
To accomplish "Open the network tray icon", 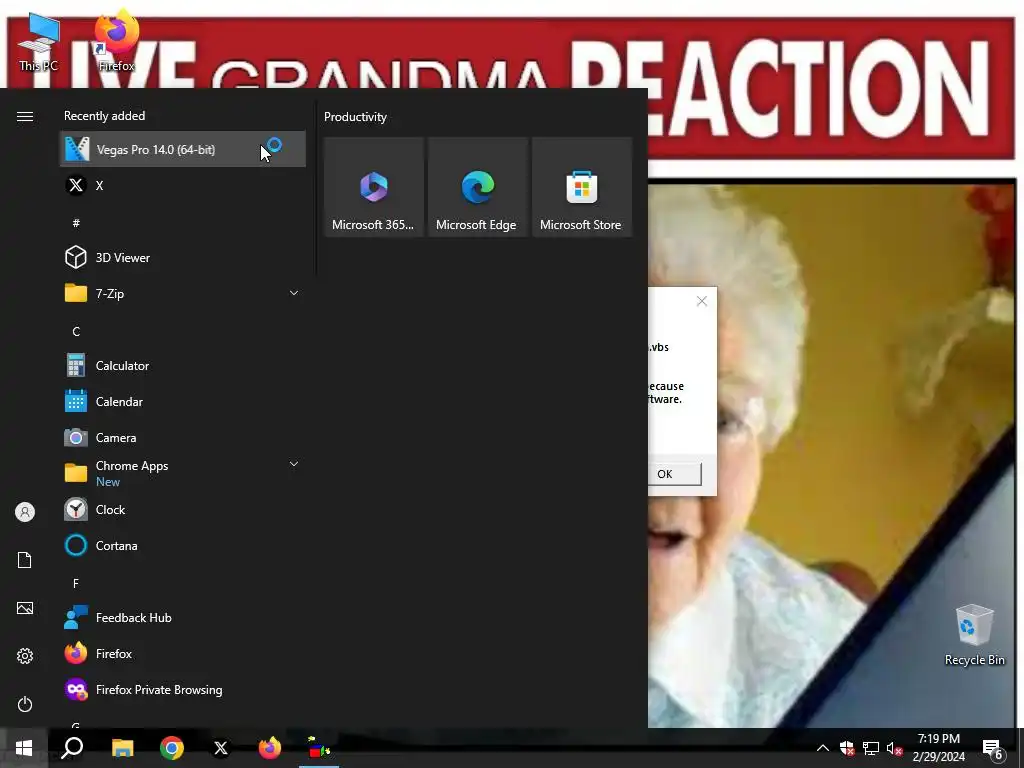I will pos(871,748).
